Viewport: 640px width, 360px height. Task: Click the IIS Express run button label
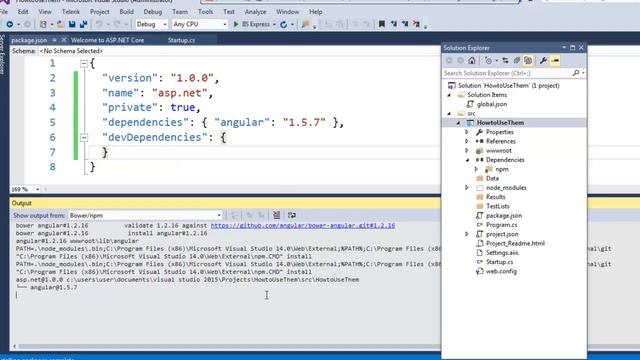[x=256, y=24]
